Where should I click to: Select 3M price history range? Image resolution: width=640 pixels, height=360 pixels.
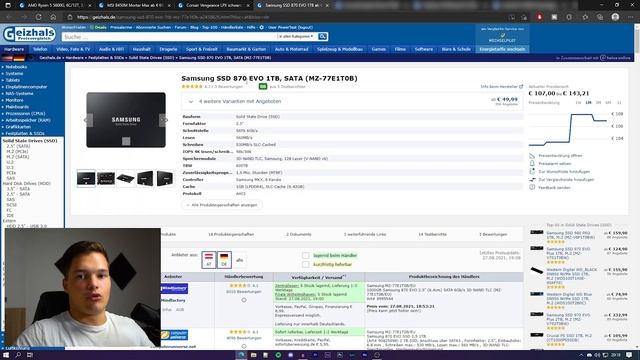(598, 102)
